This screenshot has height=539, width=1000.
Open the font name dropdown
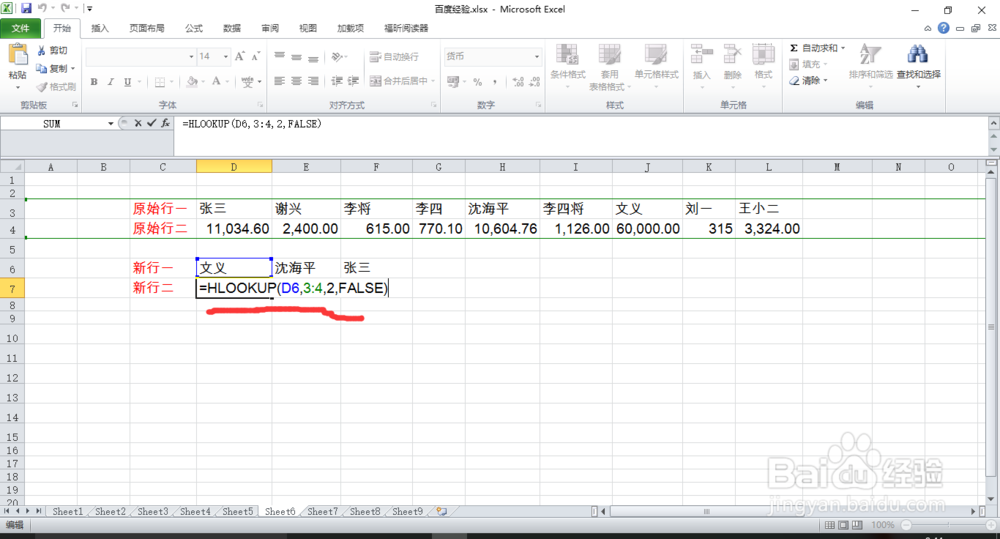coord(191,57)
